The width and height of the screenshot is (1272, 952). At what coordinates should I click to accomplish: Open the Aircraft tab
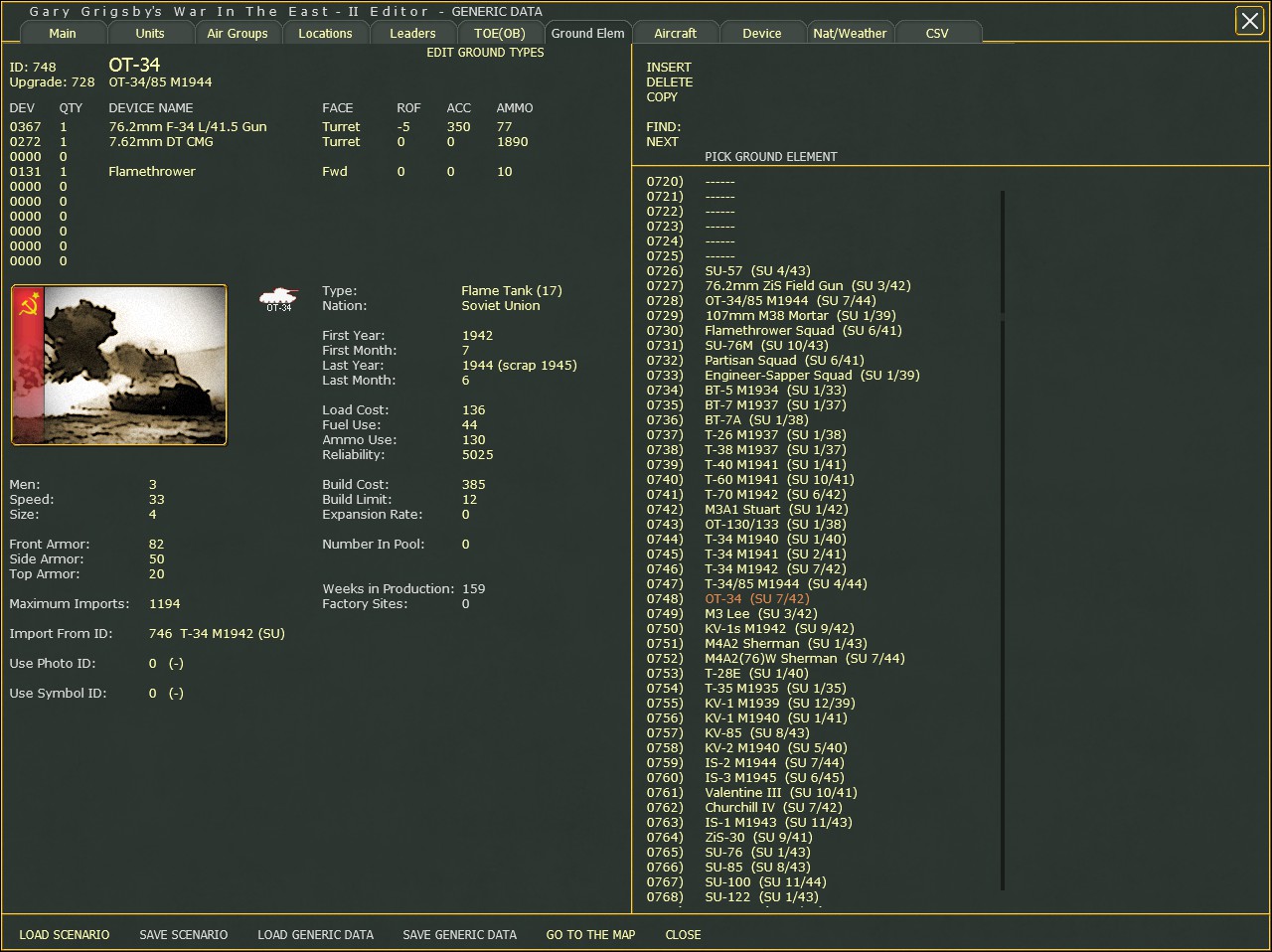(x=676, y=33)
